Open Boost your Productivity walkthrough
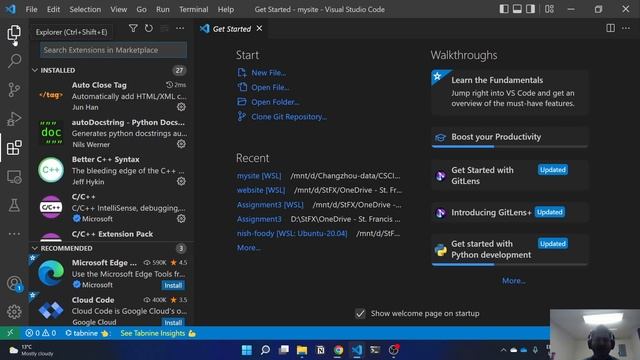This screenshot has width=640, height=360. click(509, 137)
